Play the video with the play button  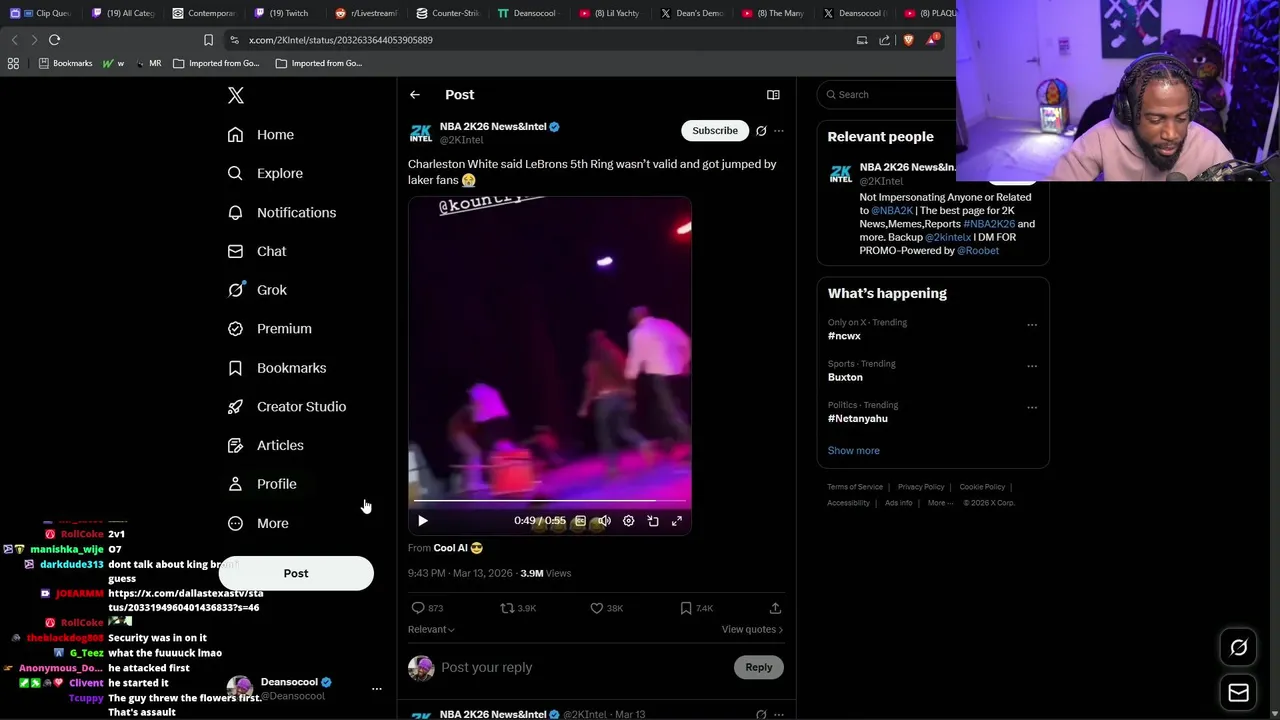point(423,521)
